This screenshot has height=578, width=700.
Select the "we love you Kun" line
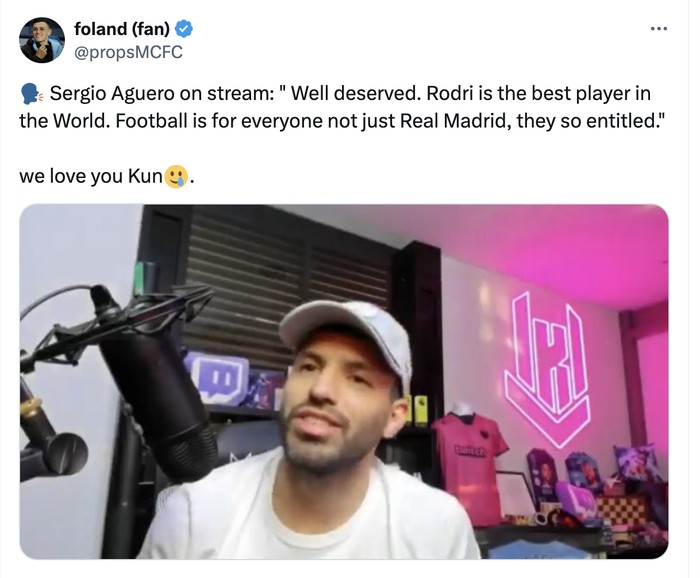[90, 176]
